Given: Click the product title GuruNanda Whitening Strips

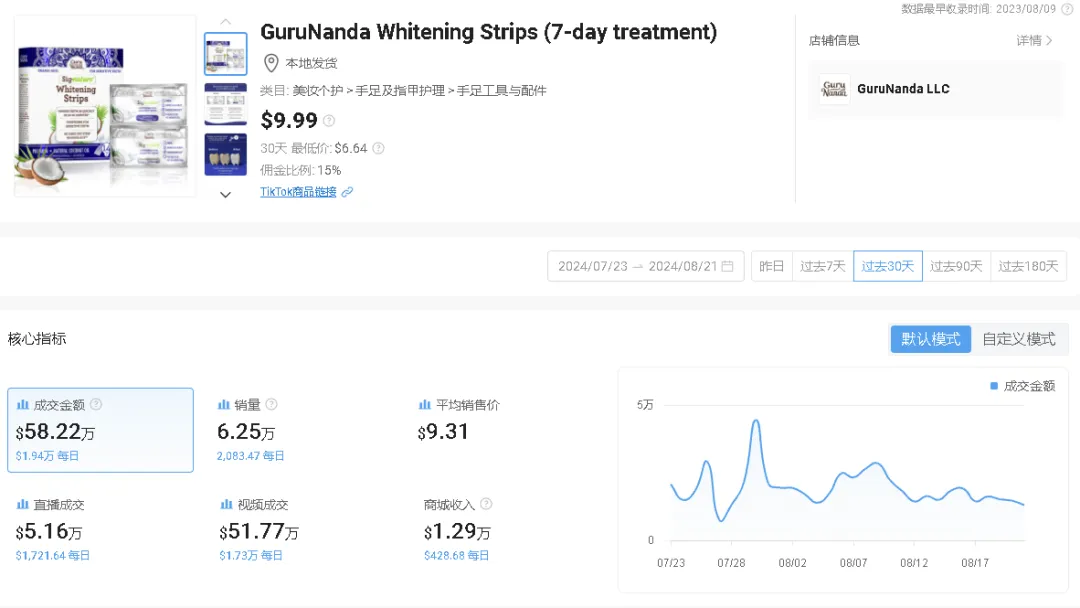Looking at the screenshot, I should 488,32.
